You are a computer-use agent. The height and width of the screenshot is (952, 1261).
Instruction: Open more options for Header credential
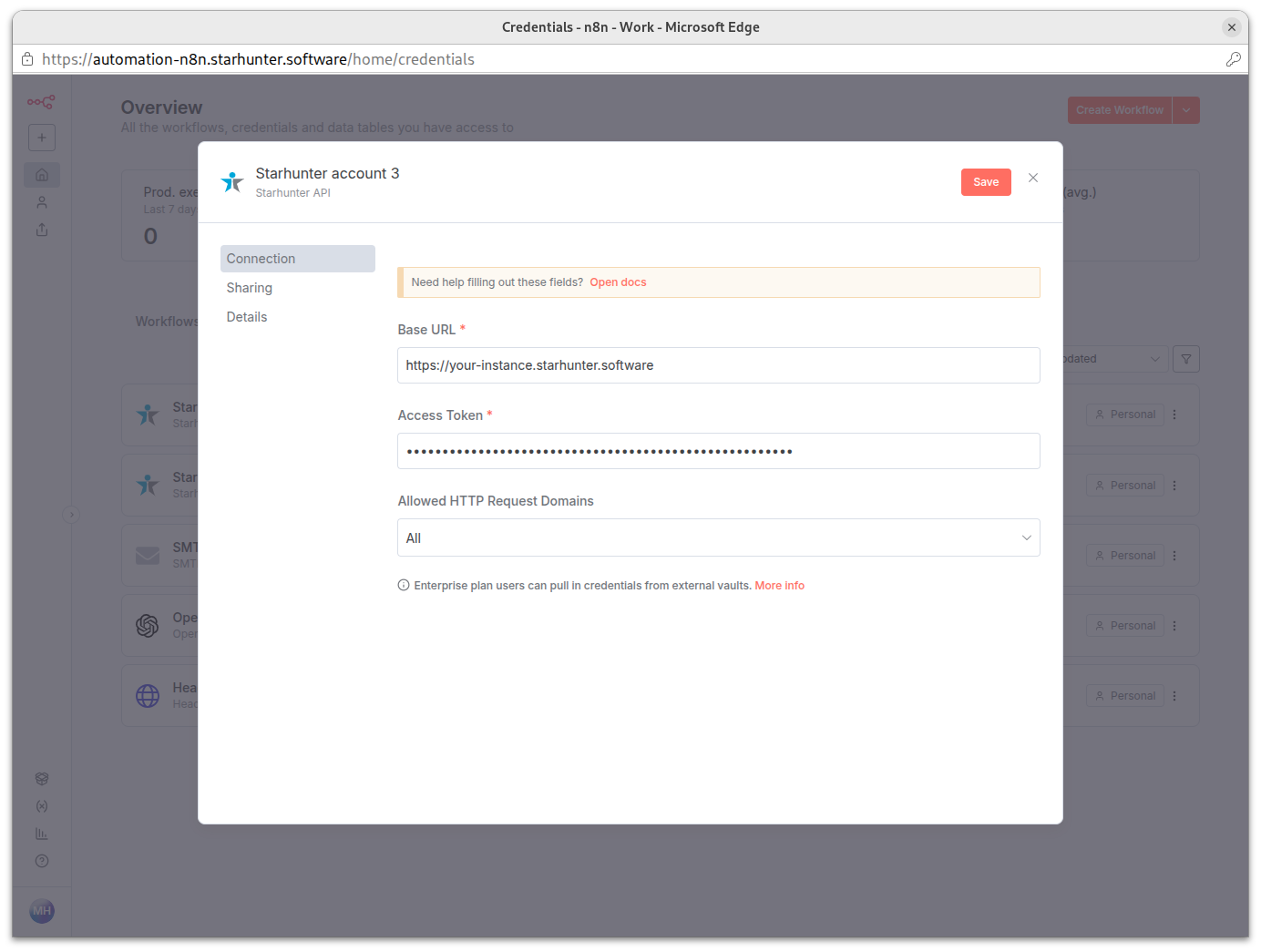(x=1174, y=696)
